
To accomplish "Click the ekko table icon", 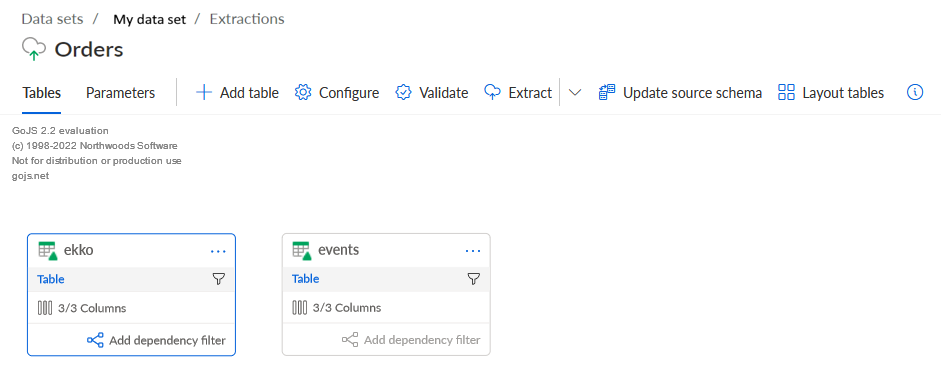I will point(48,251).
